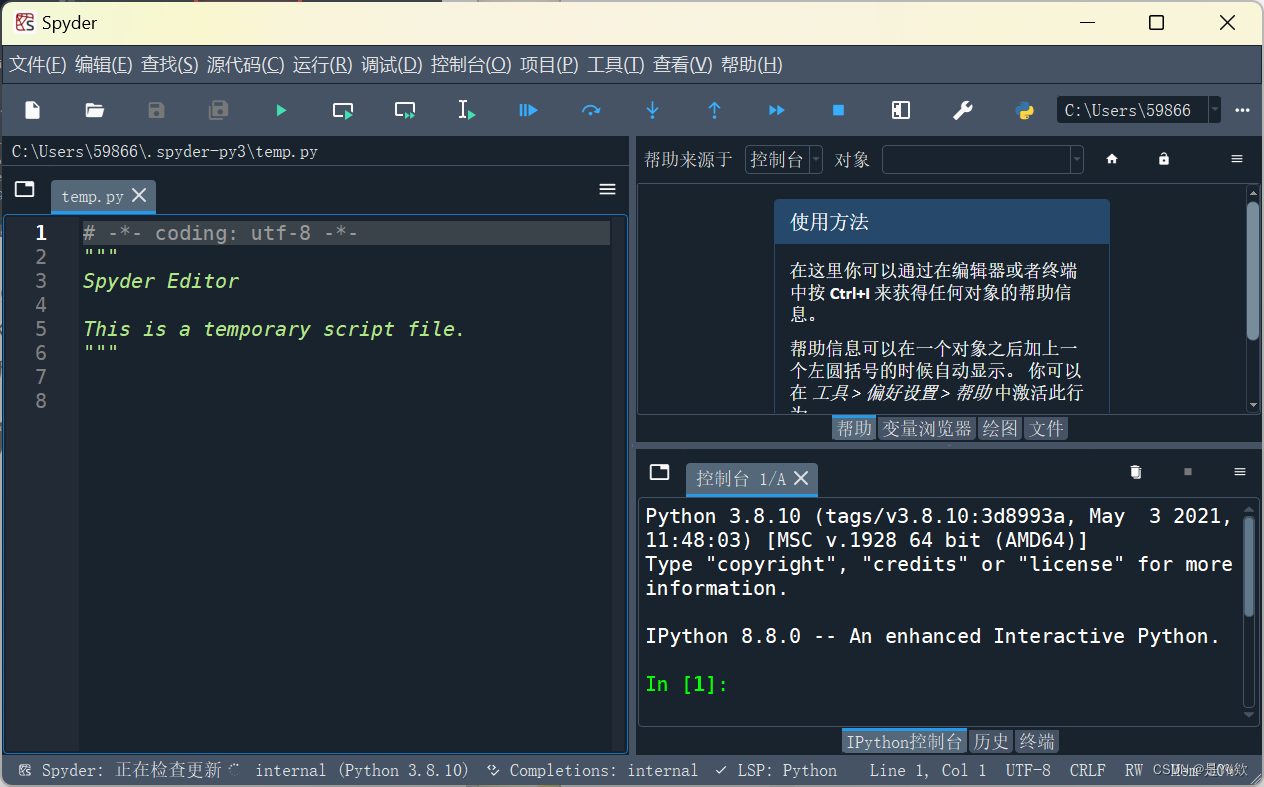Viewport: 1264px width, 787px height.
Task: Open the 运行(R) menu
Action: [323, 65]
